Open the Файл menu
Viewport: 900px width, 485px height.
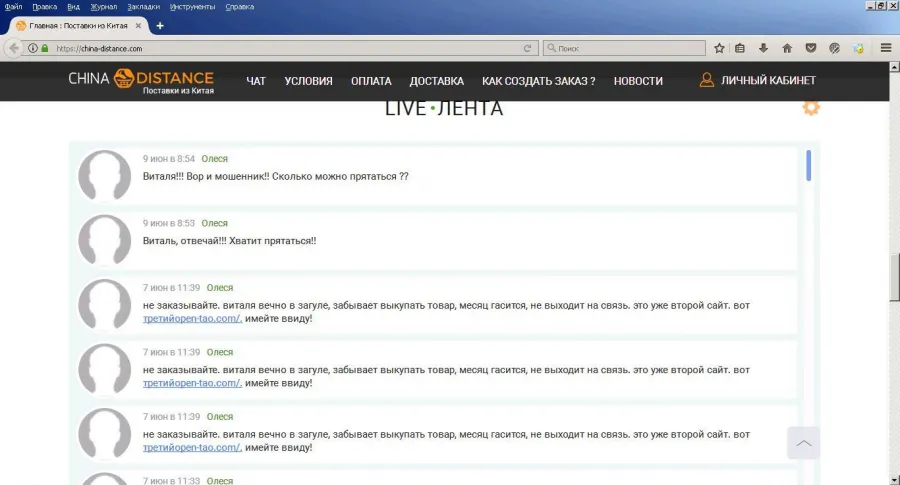tap(13, 7)
